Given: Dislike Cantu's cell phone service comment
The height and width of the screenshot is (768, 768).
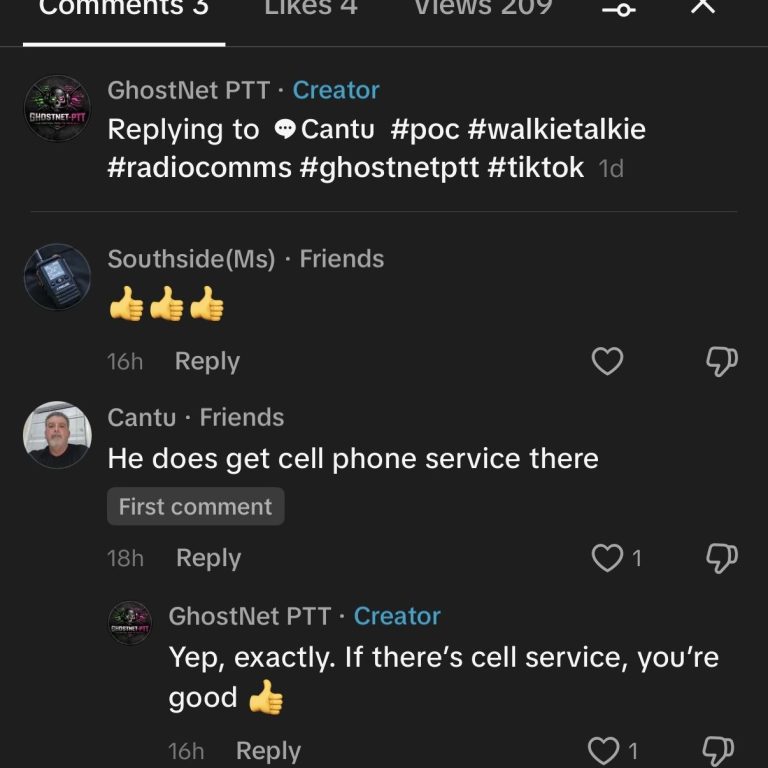Looking at the screenshot, I should pos(721,558).
